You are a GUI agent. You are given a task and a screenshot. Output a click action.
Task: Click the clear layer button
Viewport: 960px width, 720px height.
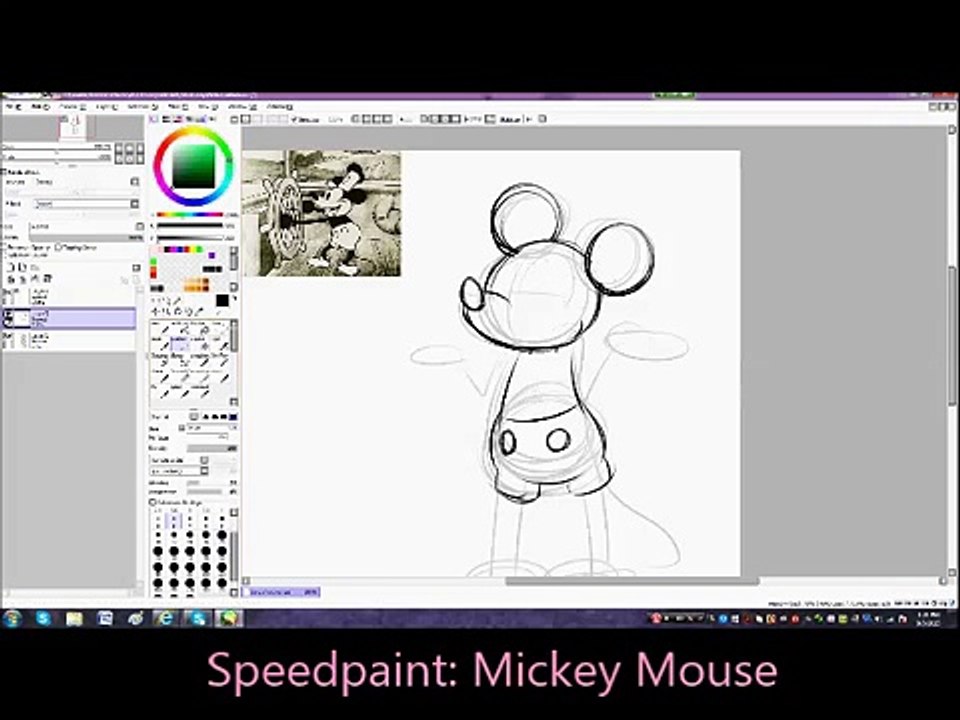pos(35,279)
